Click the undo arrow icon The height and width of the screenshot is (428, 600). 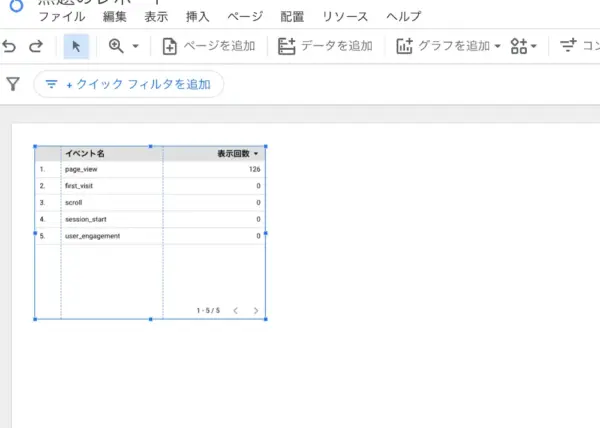[x=9, y=46]
